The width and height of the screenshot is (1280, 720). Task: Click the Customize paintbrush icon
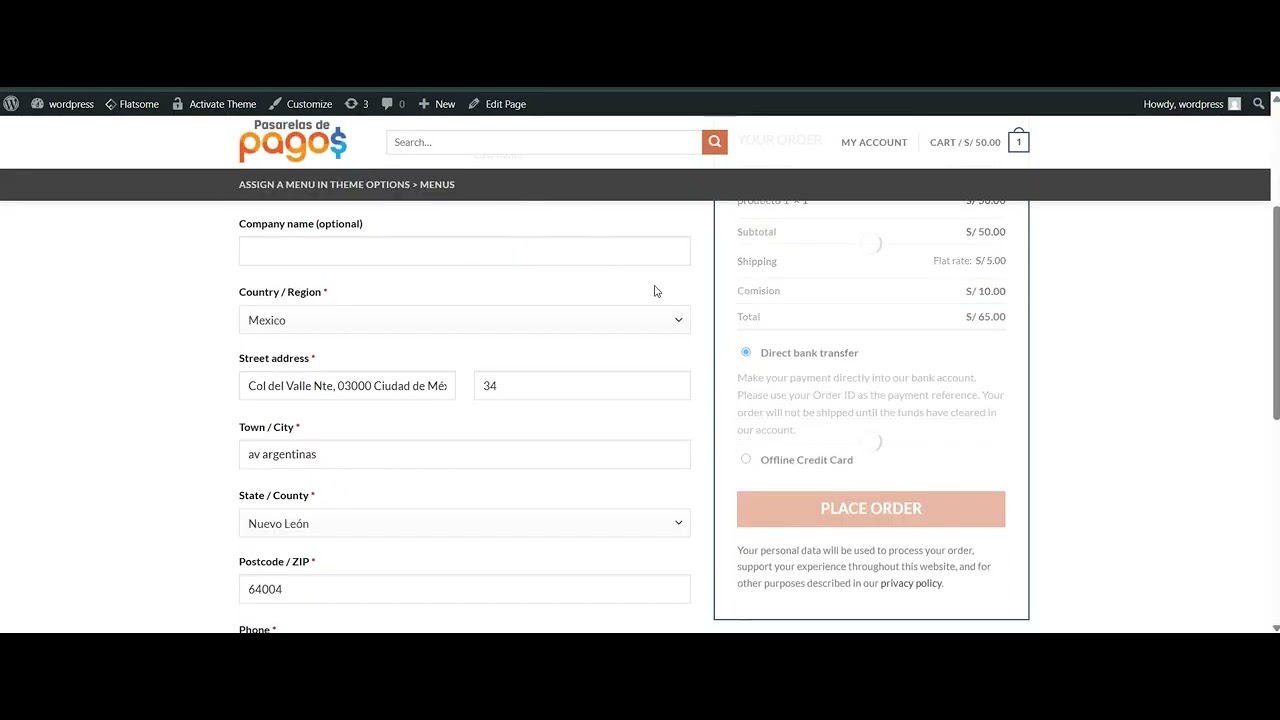(x=275, y=104)
